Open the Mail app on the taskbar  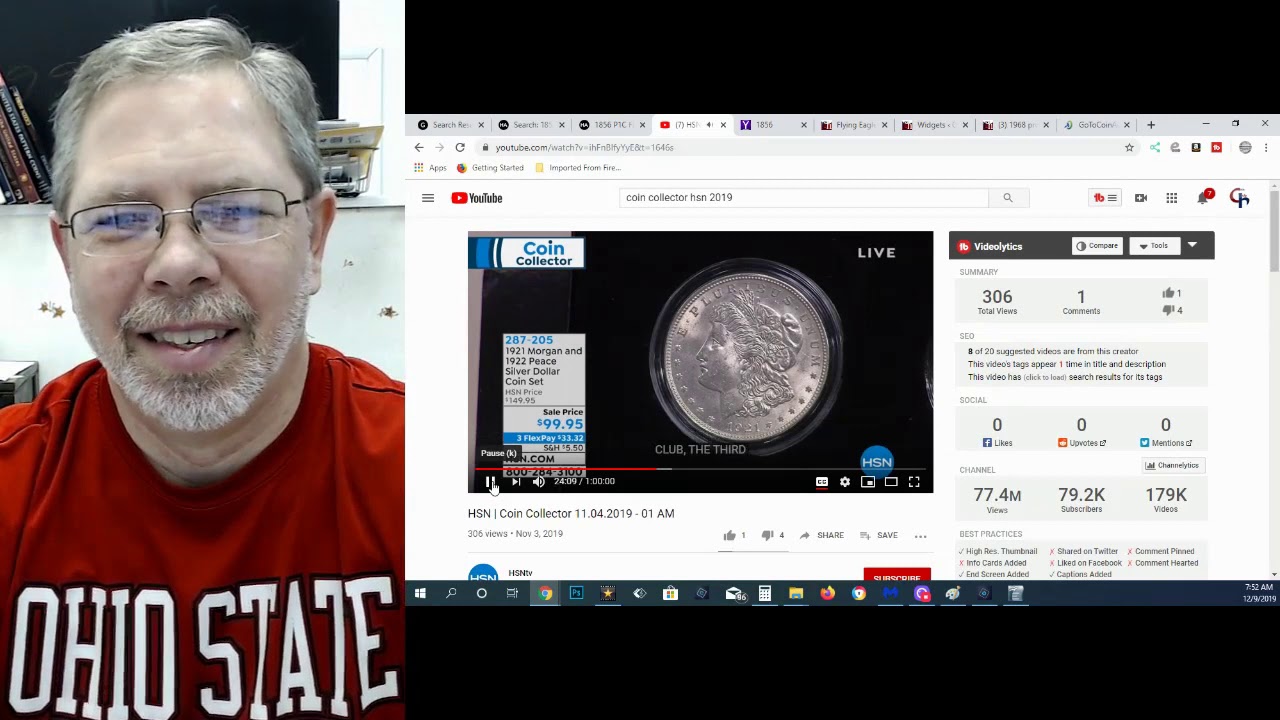735,593
